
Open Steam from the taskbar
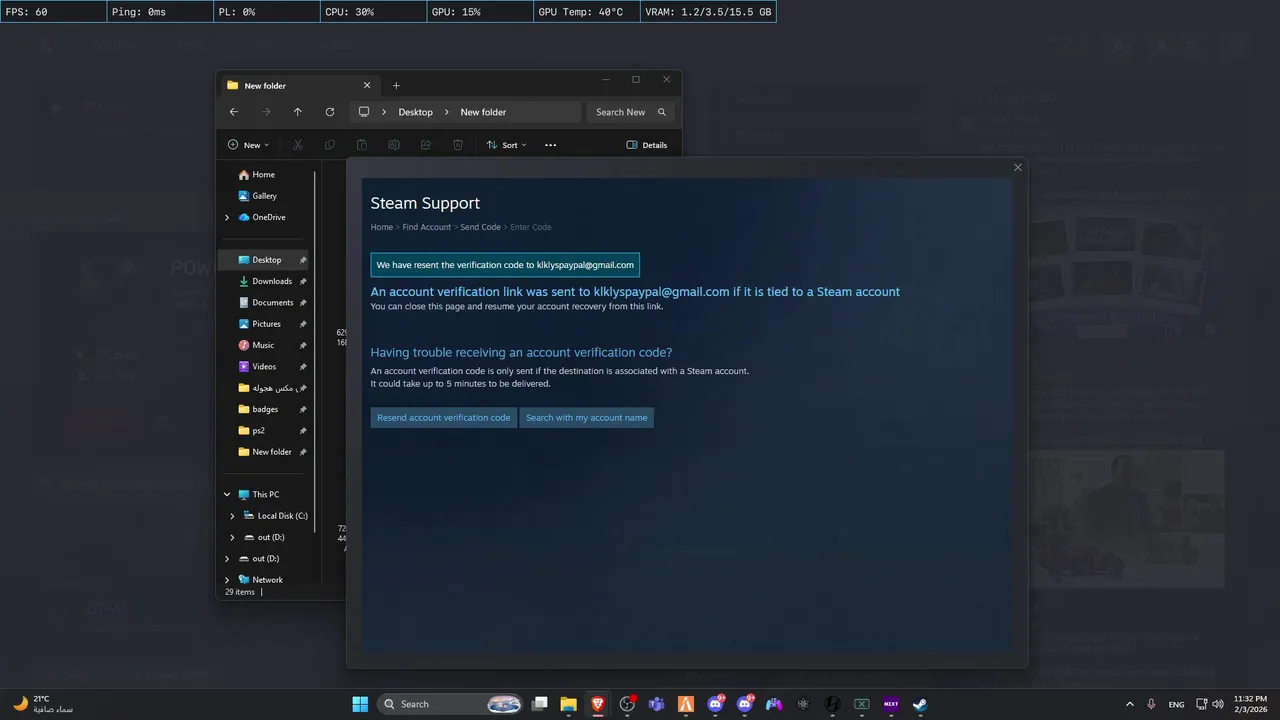pos(920,704)
